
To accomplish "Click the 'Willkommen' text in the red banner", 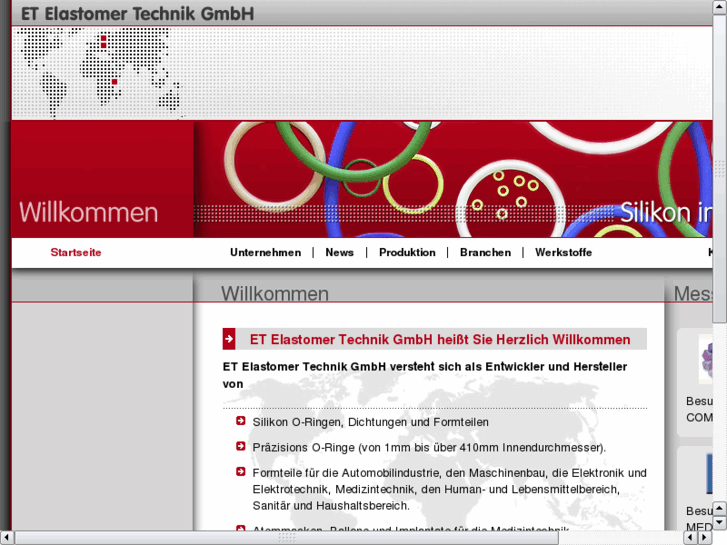I will [x=89, y=212].
